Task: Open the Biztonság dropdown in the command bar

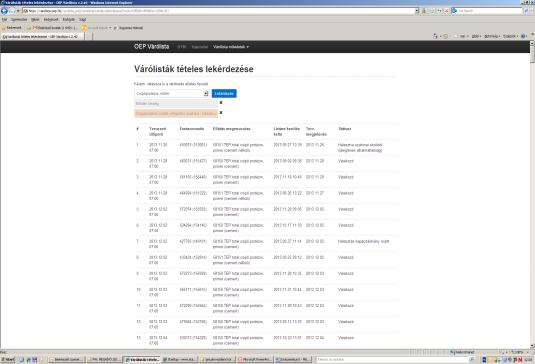Action: [x=492, y=36]
